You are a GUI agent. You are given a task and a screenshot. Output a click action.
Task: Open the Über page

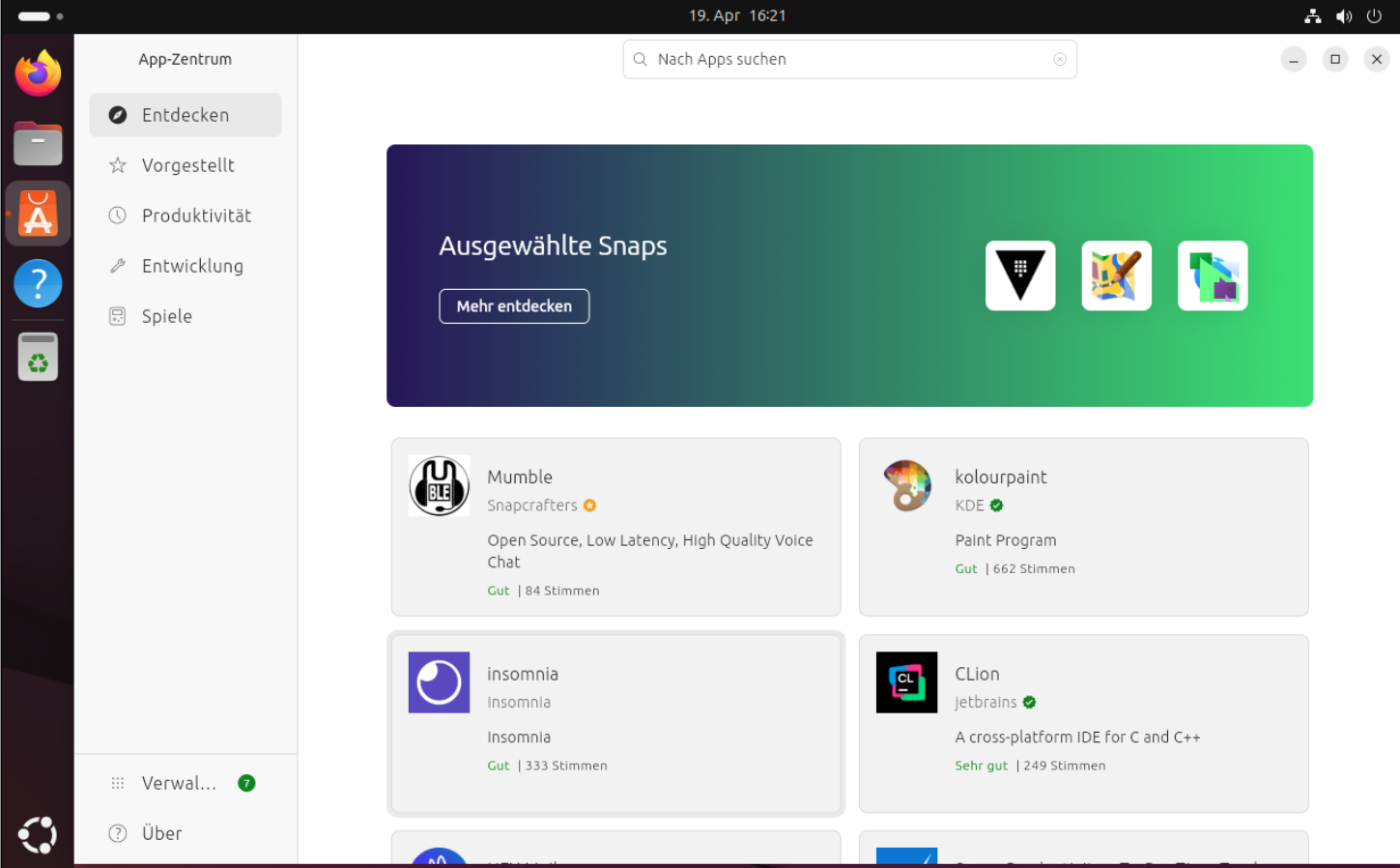tap(161, 833)
